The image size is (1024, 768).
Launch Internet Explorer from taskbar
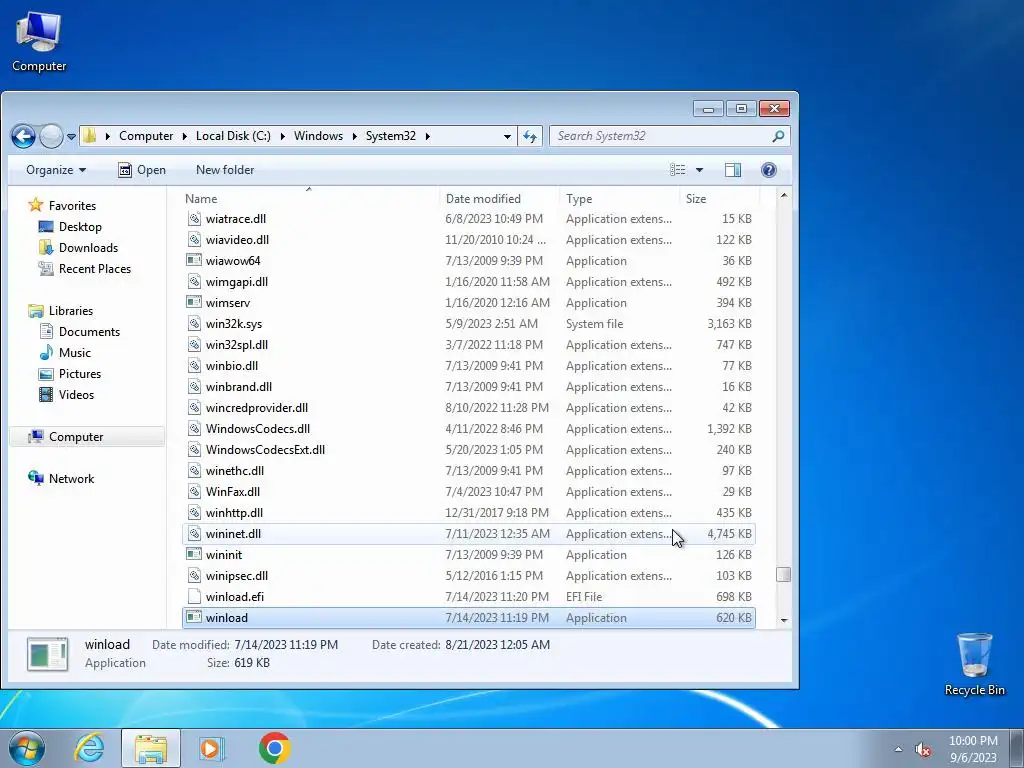[89, 748]
